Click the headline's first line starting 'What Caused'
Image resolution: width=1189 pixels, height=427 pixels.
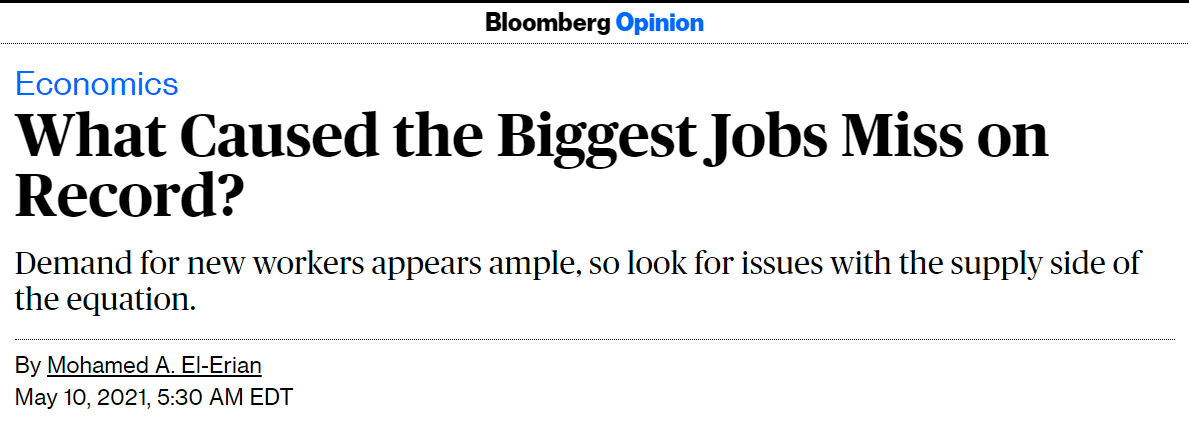531,138
